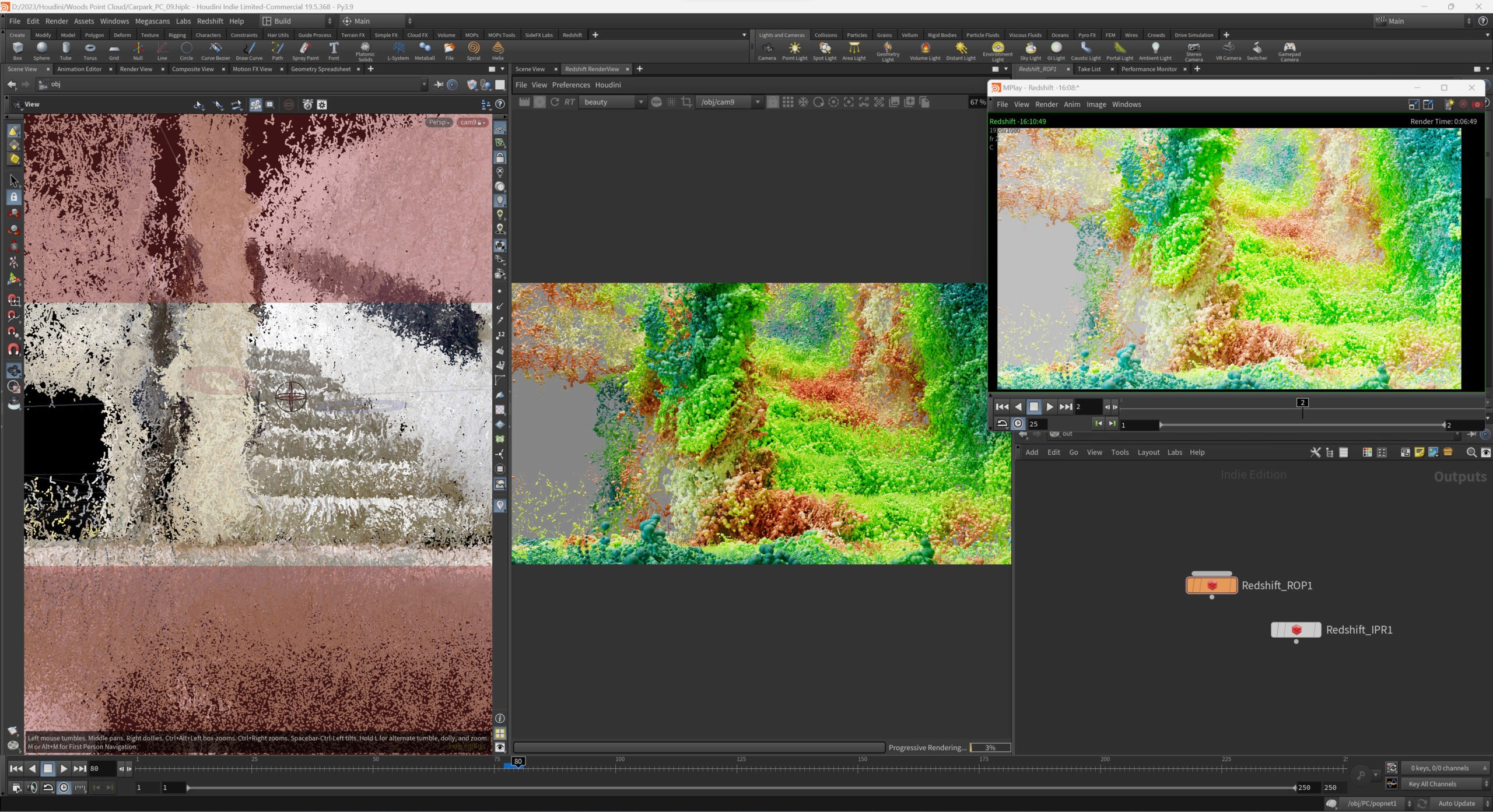
Task: Add new pane tab beside Performance Monitor
Action: click(x=1197, y=69)
